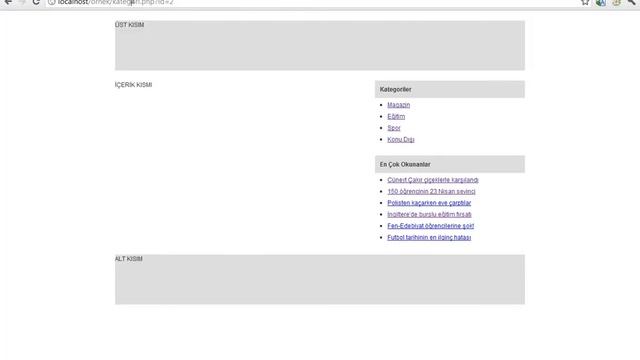Click the ÜST KISIM header text
Viewport: 640px width, 360px height.
[x=129, y=24]
